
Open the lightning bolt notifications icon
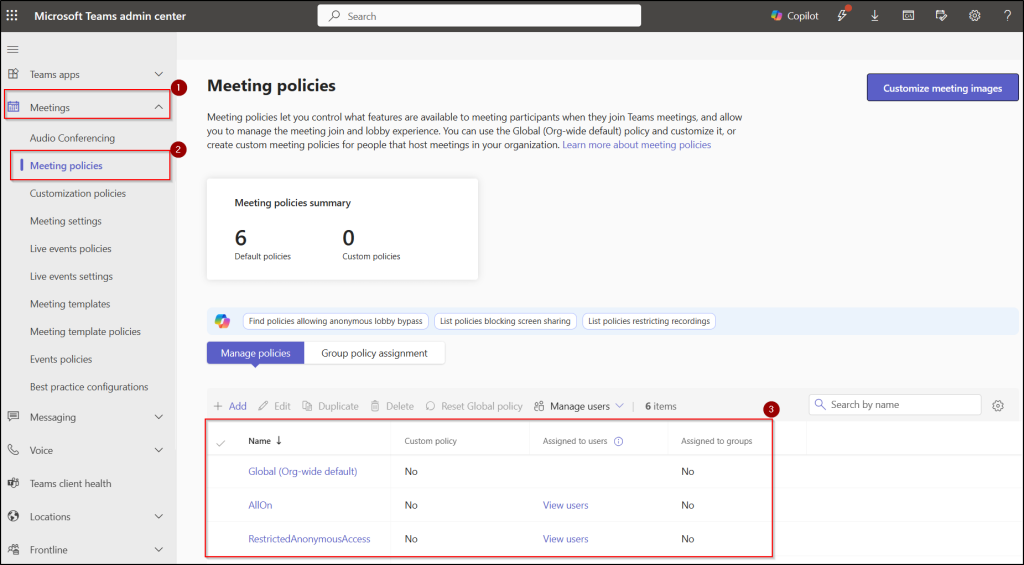[842, 16]
